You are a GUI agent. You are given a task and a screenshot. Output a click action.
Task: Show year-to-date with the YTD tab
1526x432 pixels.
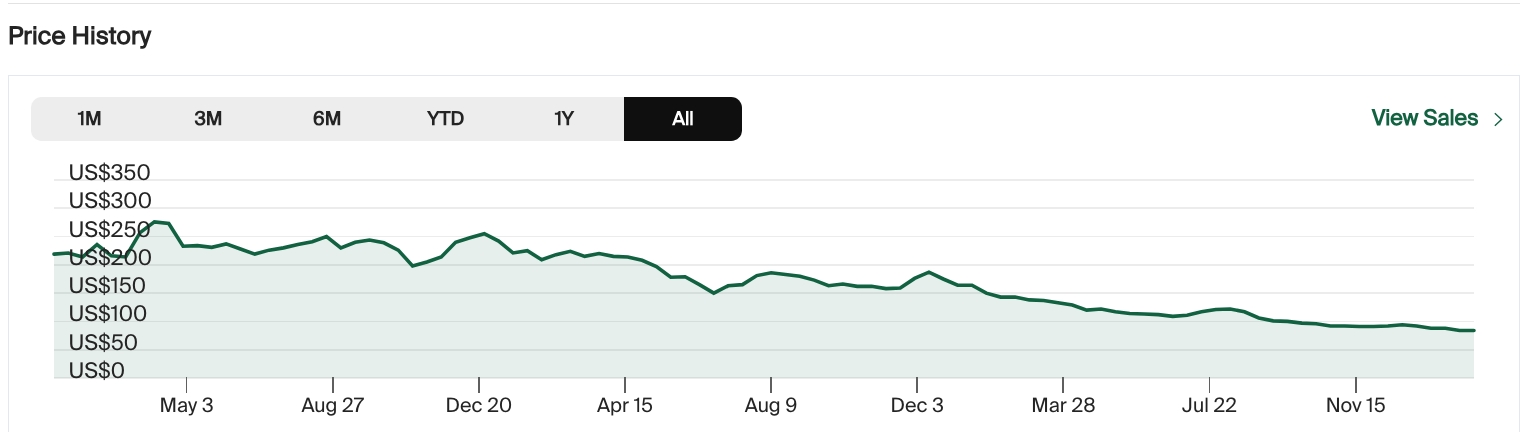[445, 119]
